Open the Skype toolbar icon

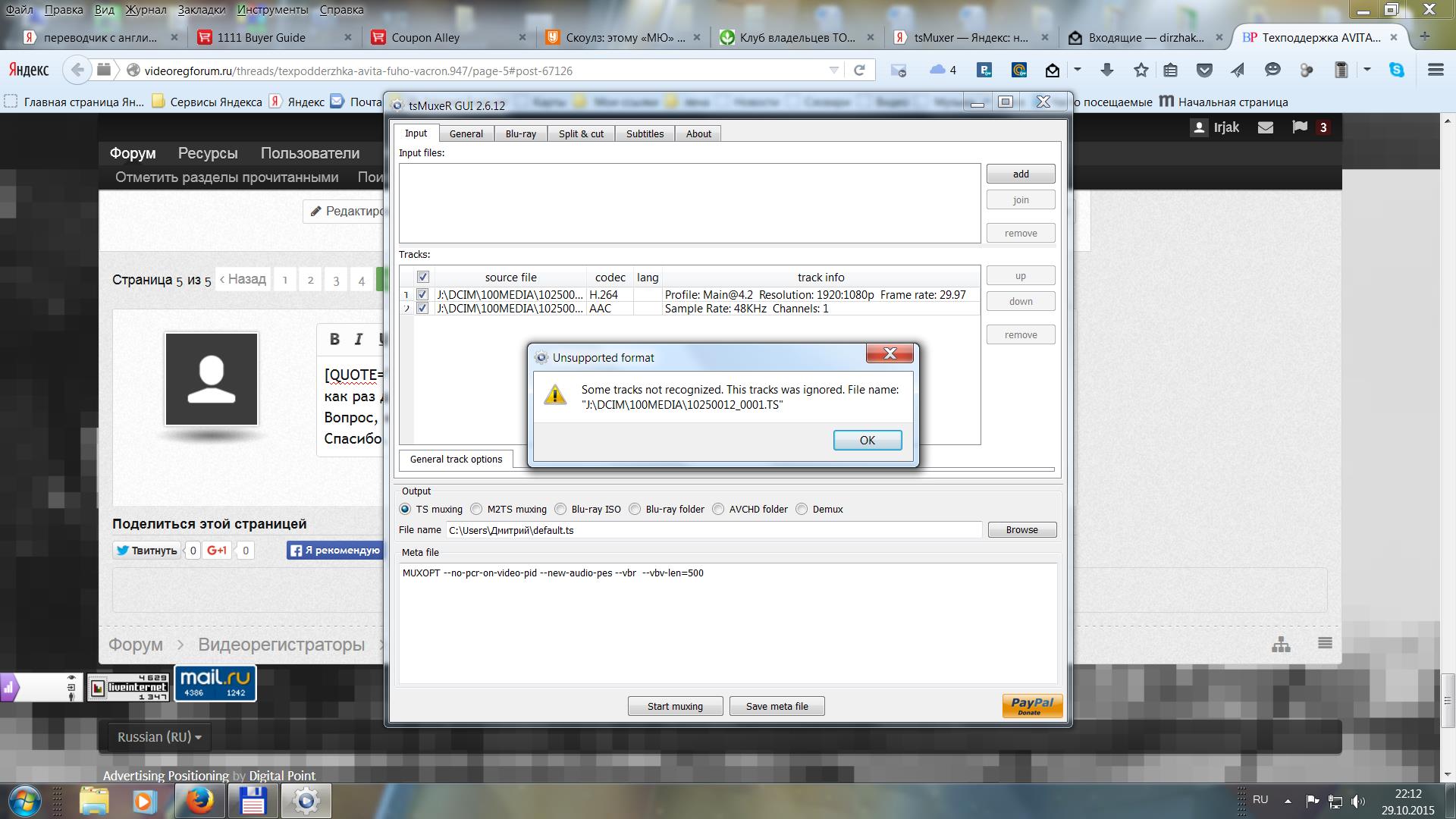[1396, 71]
